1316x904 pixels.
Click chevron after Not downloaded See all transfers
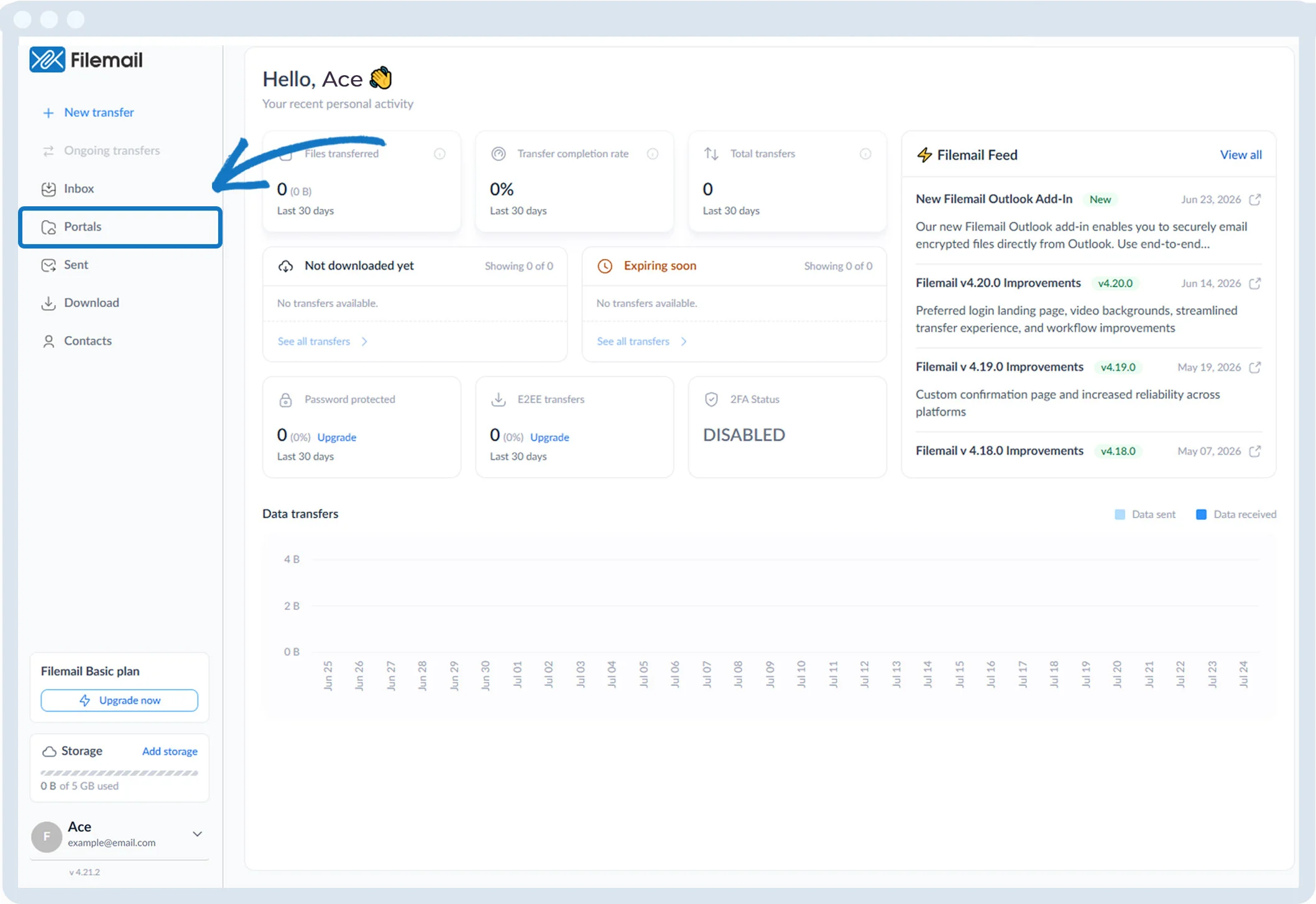click(x=365, y=342)
